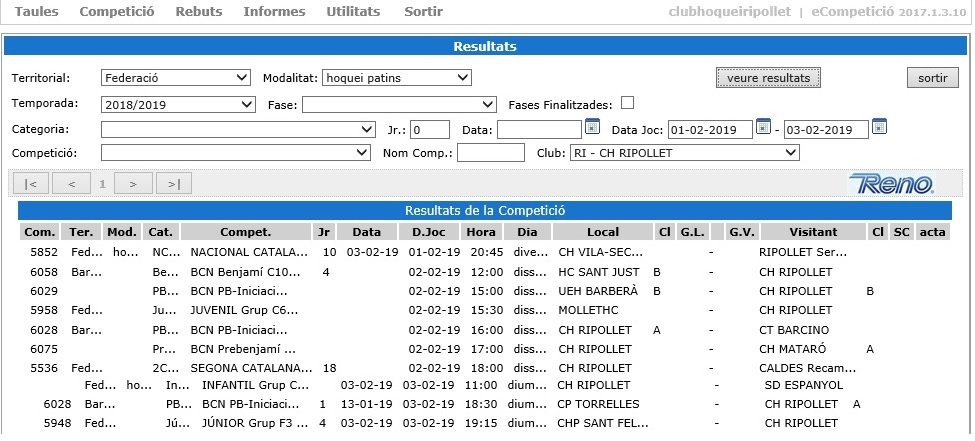
Task: Select the CH MATARÓ visitor cell
Action: 792,349
